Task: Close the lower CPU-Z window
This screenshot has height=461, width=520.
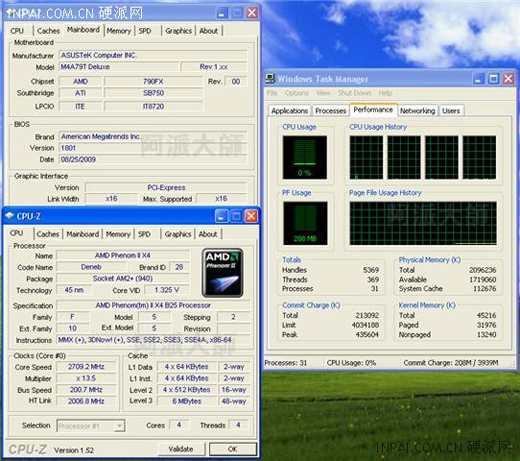Action: [x=251, y=216]
